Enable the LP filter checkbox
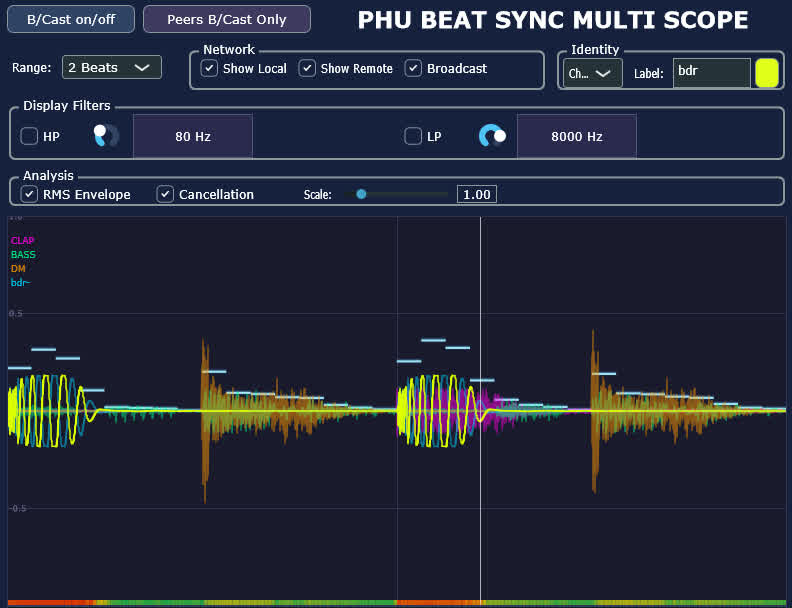The height and width of the screenshot is (608, 792). (x=413, y=136)
